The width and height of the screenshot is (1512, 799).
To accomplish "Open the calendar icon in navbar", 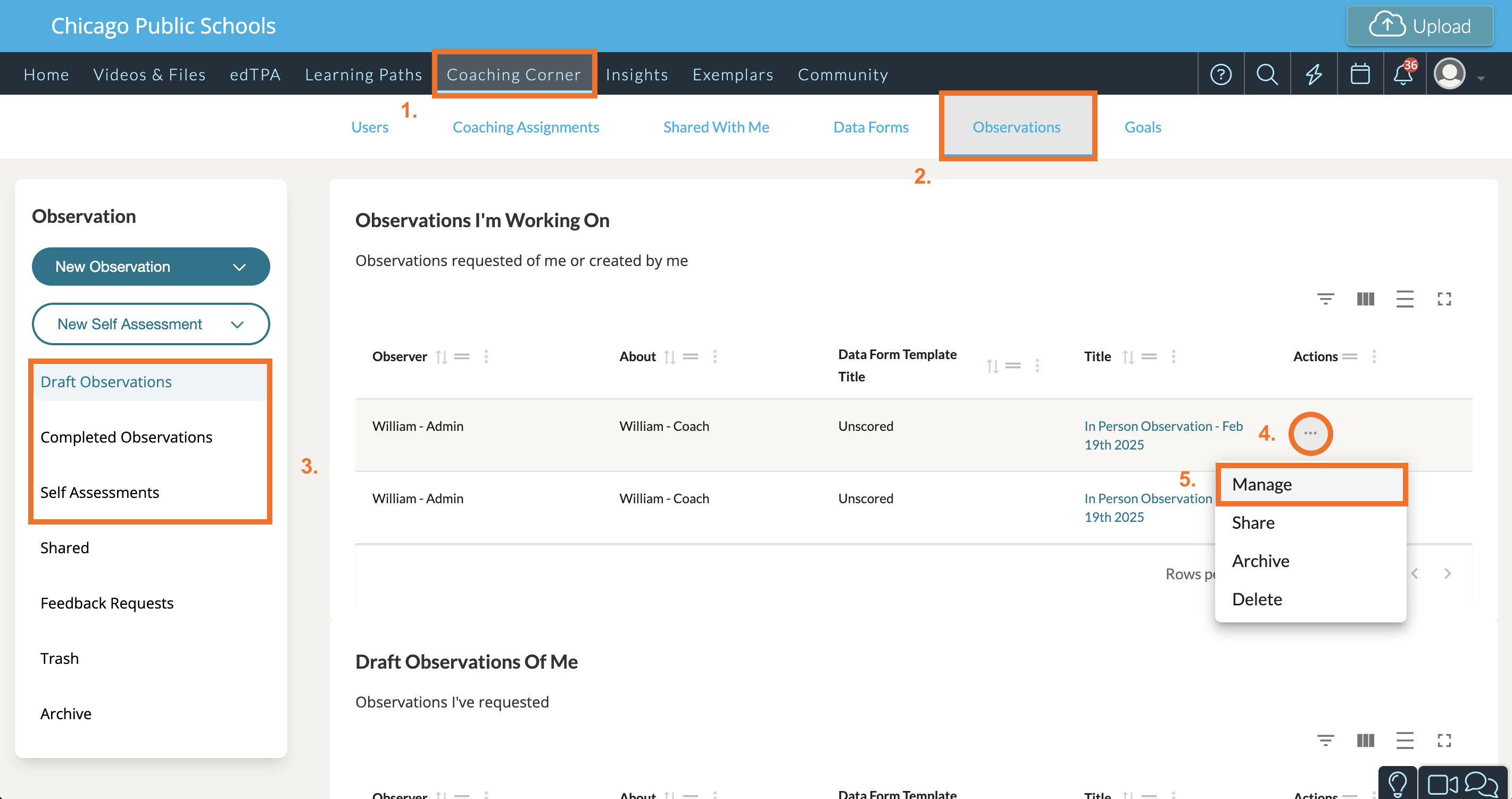I will [x=1360, y=74].
